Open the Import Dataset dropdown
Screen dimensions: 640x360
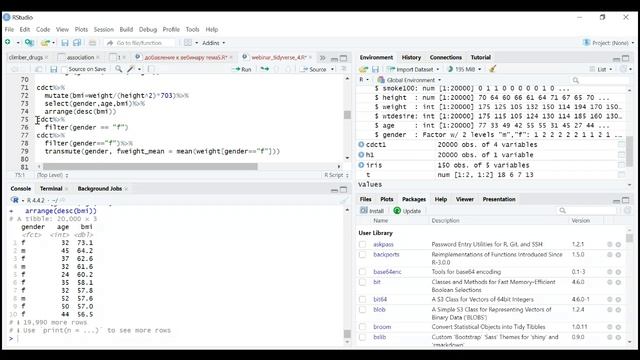tap(413, 69)
